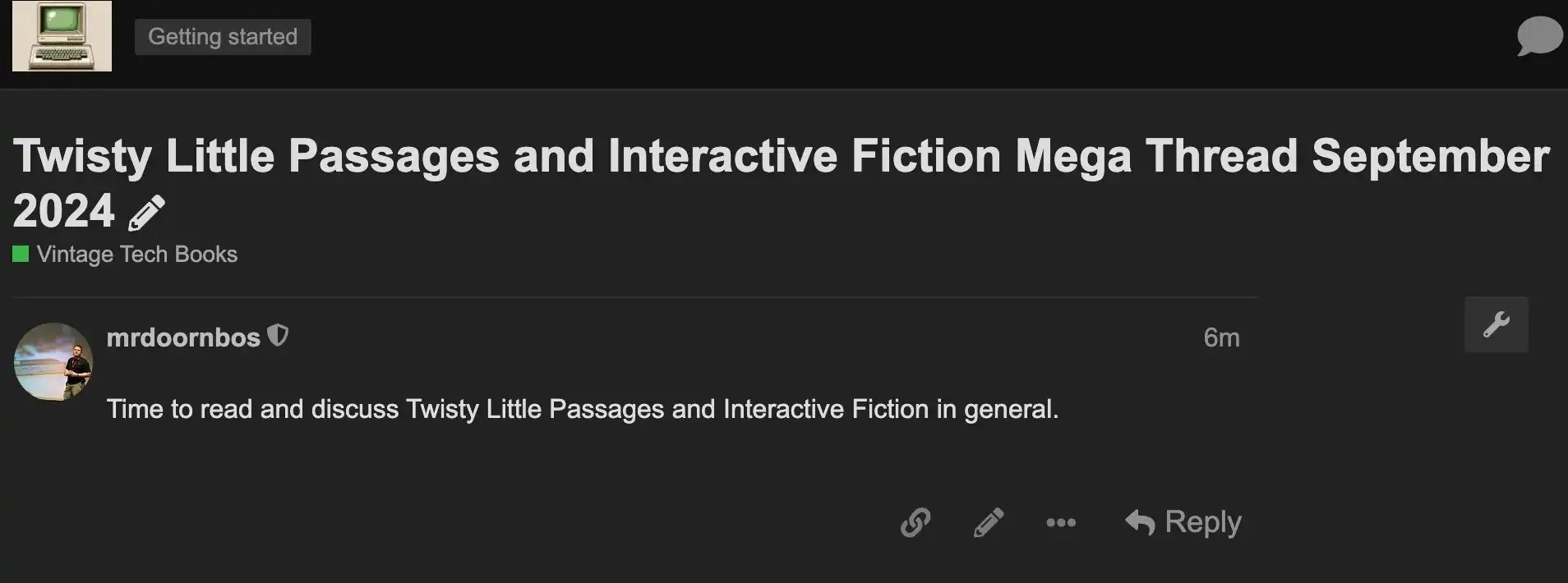
Task: Edit topic title via pencil icon beside 2024
Action: tap(147, 213)
